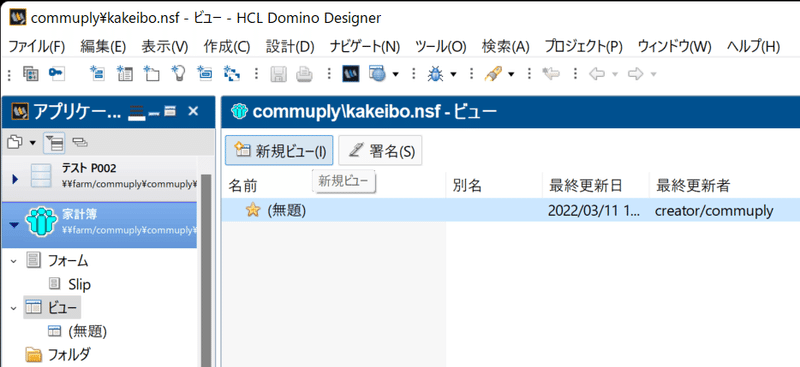Click the last edit location arrow icon
This screenshot has height=367, width=800.
tap(551, 75)
